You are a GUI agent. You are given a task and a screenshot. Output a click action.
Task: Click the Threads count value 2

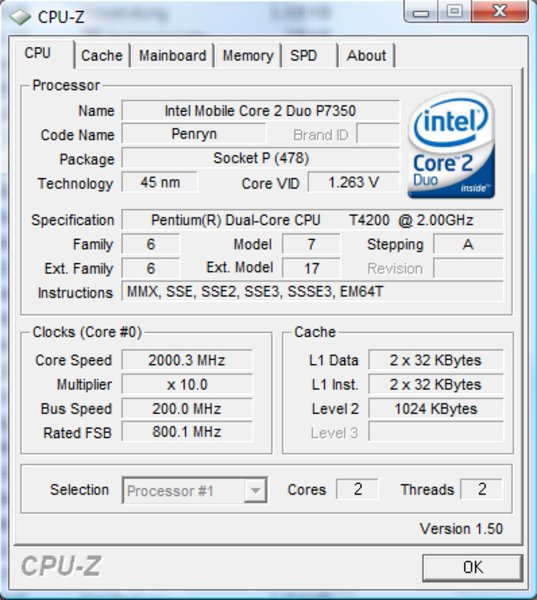[482, 489]
